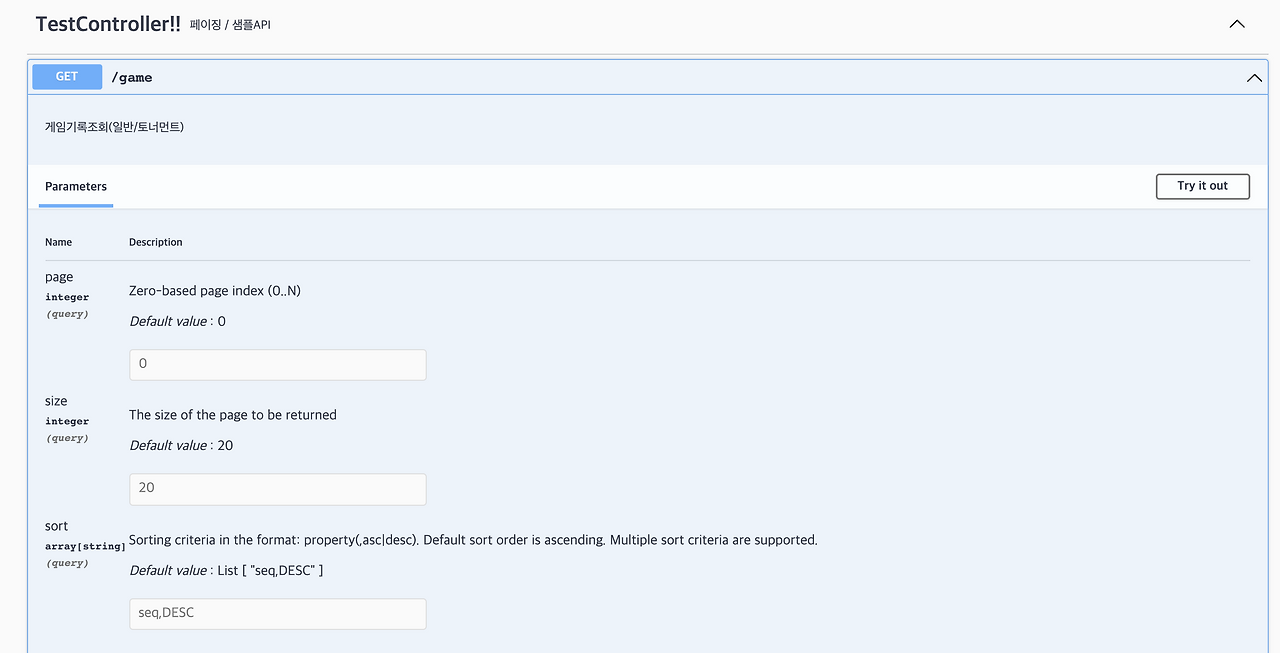
Task: Click the sort criteria input box
Action: (x=277, y=613)
